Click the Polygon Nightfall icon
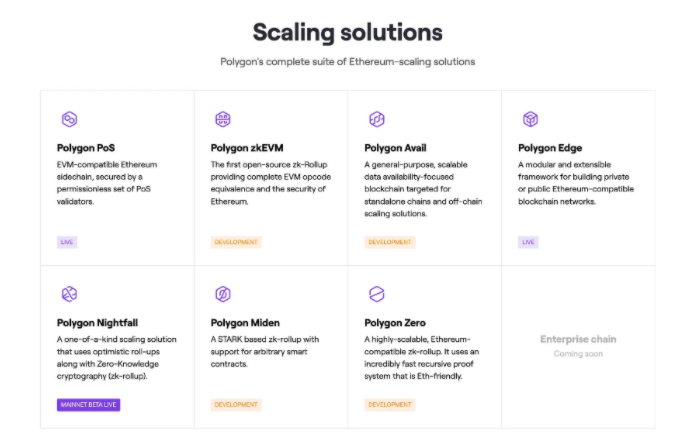Viewport: 682px width, 445px height. point(70,294)
